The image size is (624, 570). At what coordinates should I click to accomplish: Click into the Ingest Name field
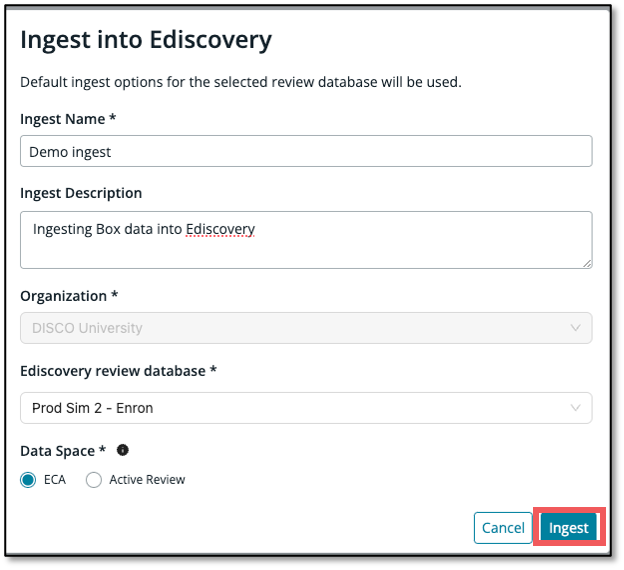tap(306, 151)
